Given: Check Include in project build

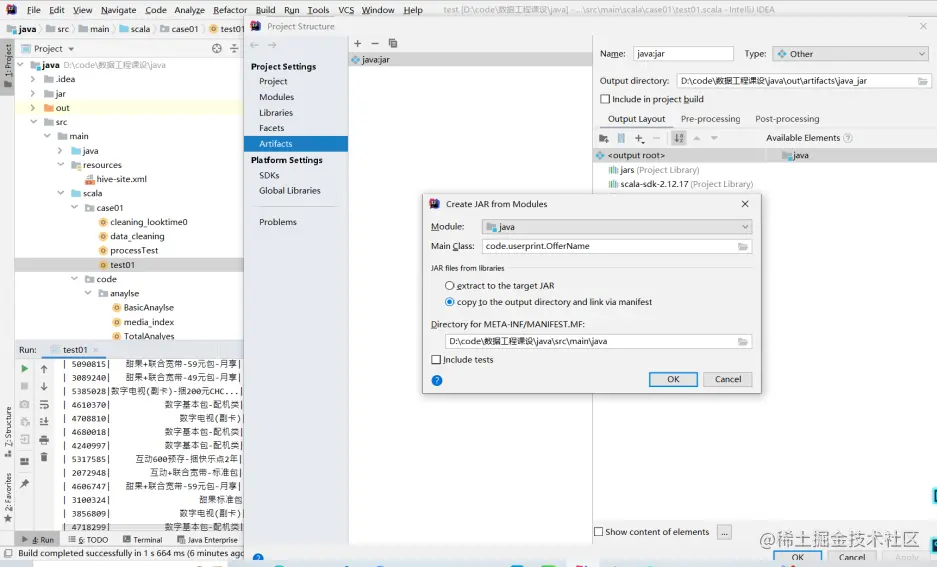Looking at the screenshot, I should pos(605,99).
